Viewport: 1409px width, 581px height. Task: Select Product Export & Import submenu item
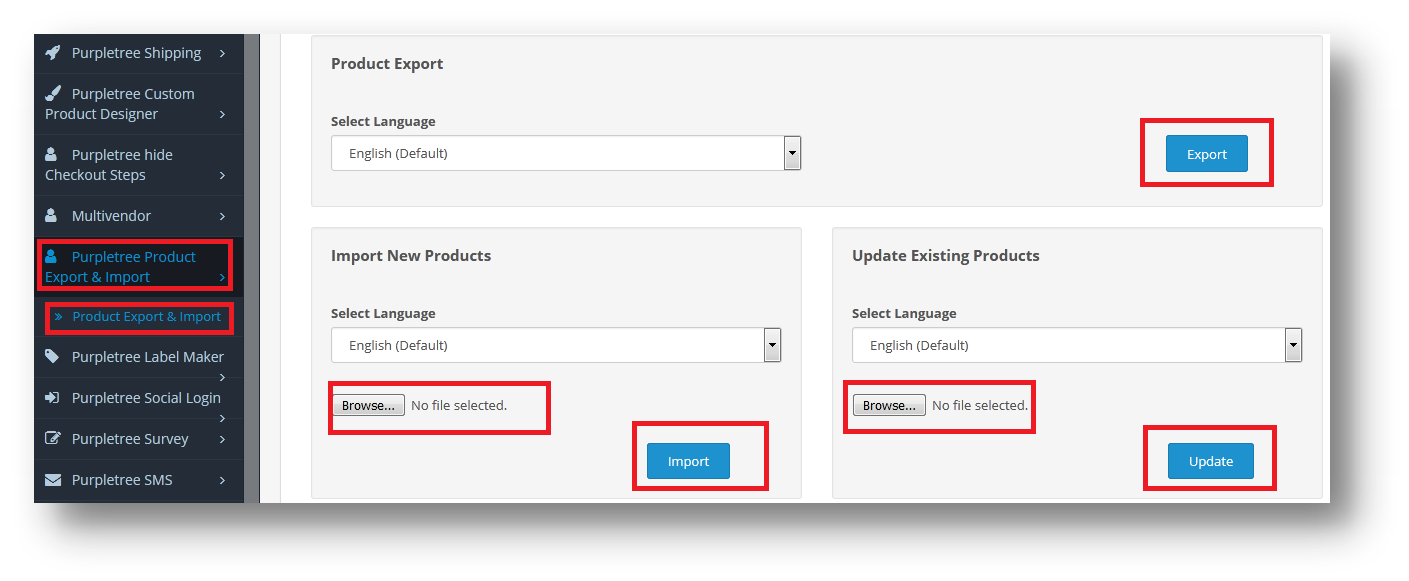click(x=139, y=317)
